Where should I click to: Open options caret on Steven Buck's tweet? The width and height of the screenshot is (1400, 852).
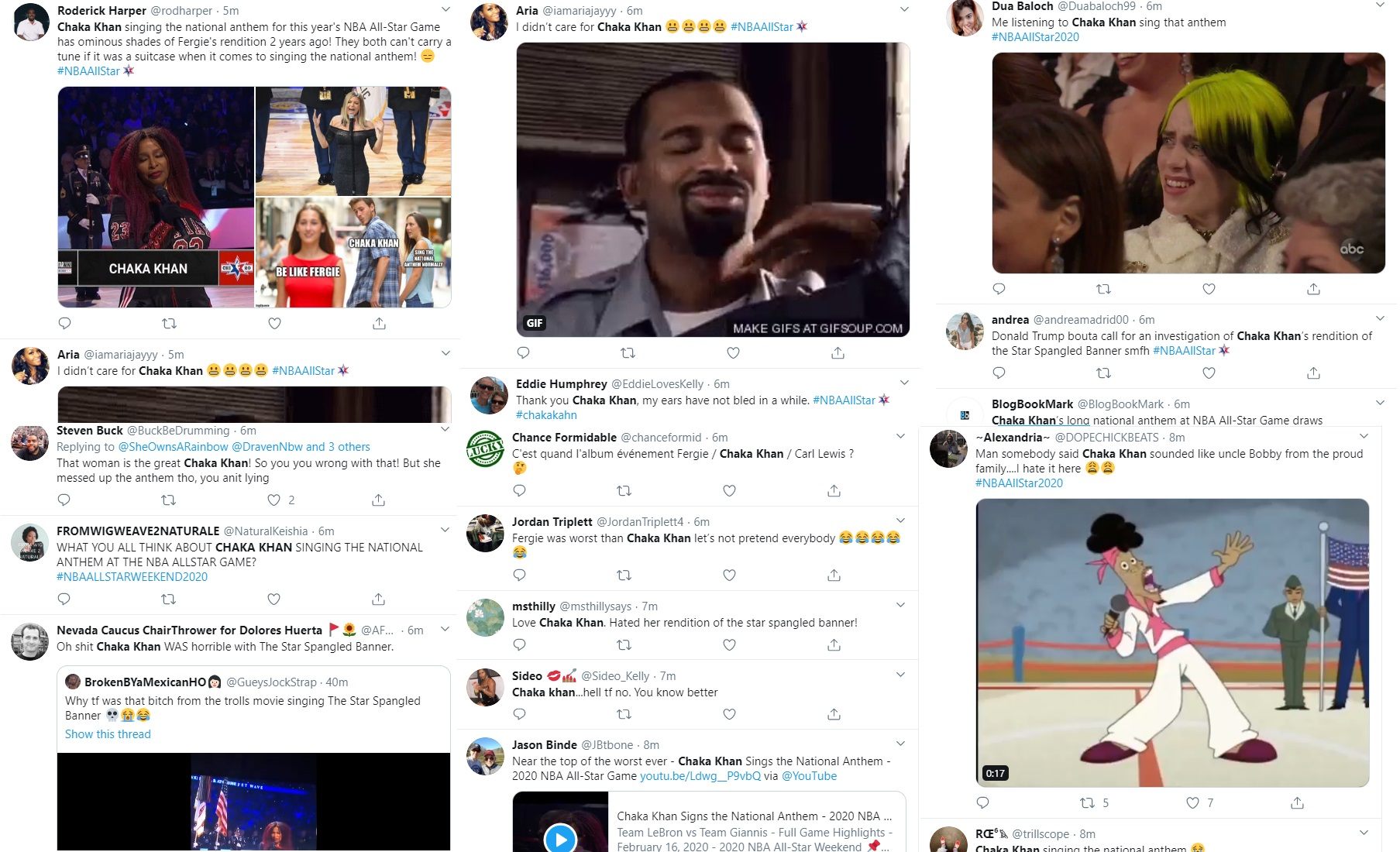(x=445, y=429)
